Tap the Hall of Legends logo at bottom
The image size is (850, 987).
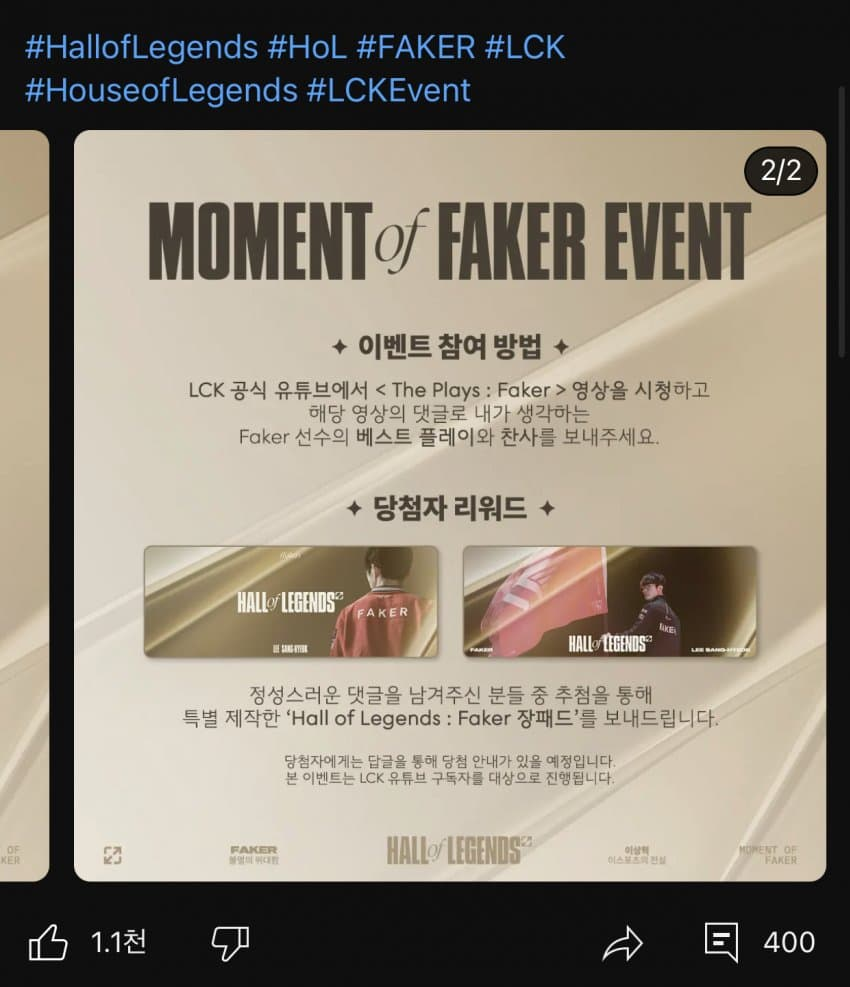(x=459, y=850)
